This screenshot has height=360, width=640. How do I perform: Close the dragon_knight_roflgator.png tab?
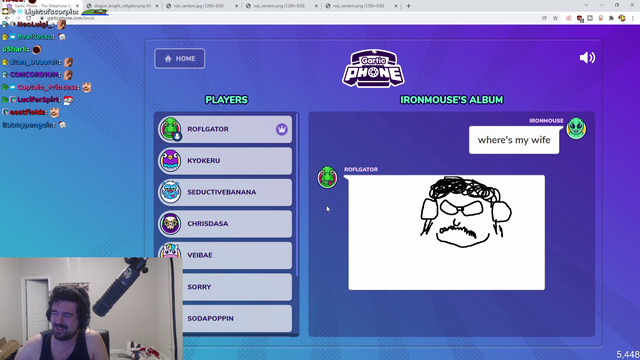[157, 6]
